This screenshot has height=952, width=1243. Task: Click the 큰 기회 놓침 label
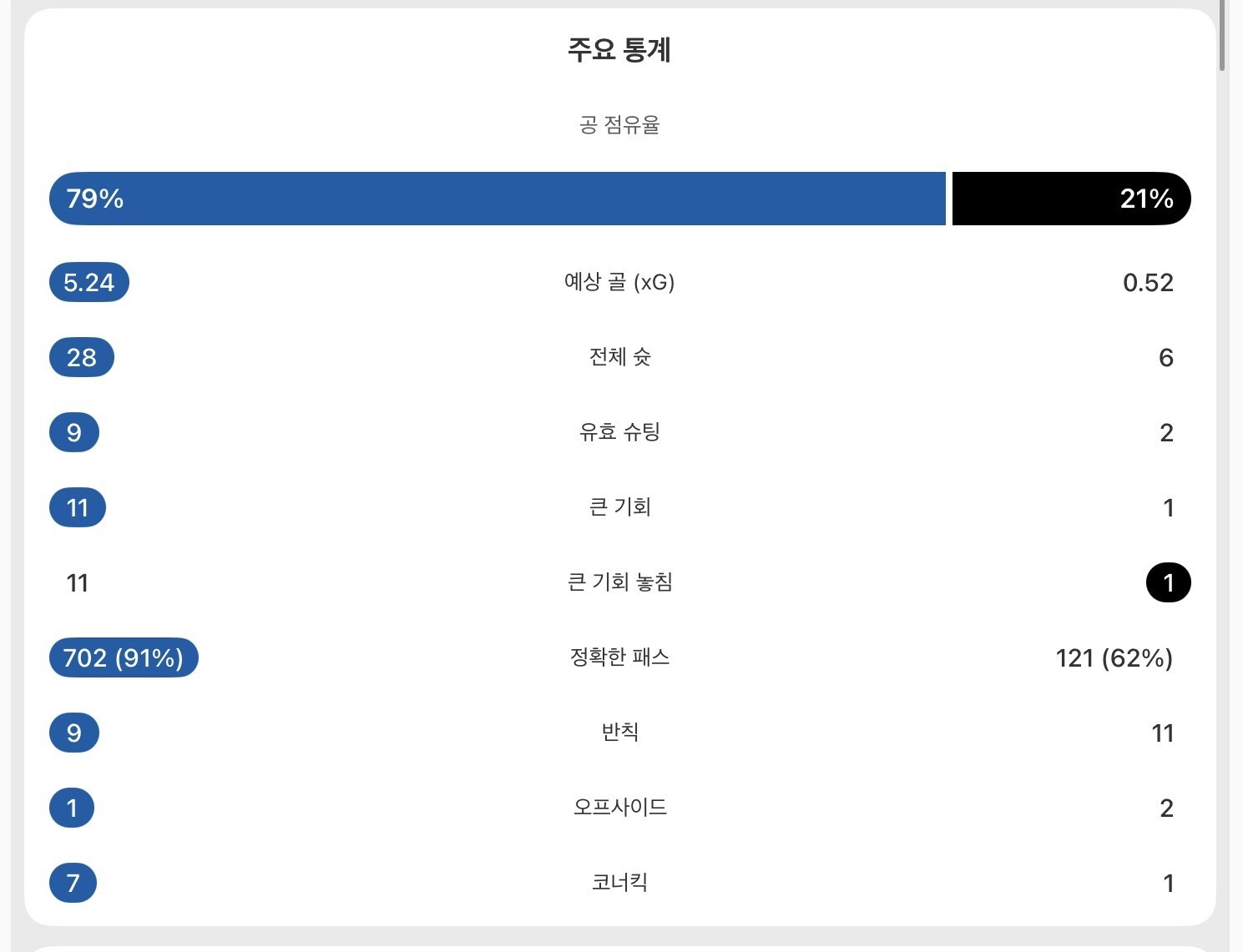pos(619,582)
